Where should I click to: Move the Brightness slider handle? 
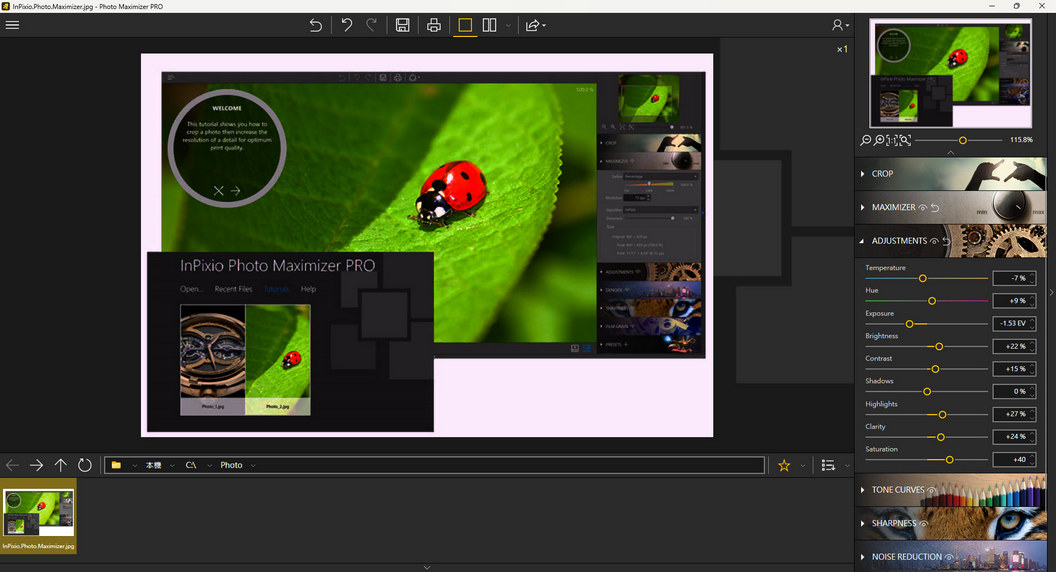pos(939,346)
